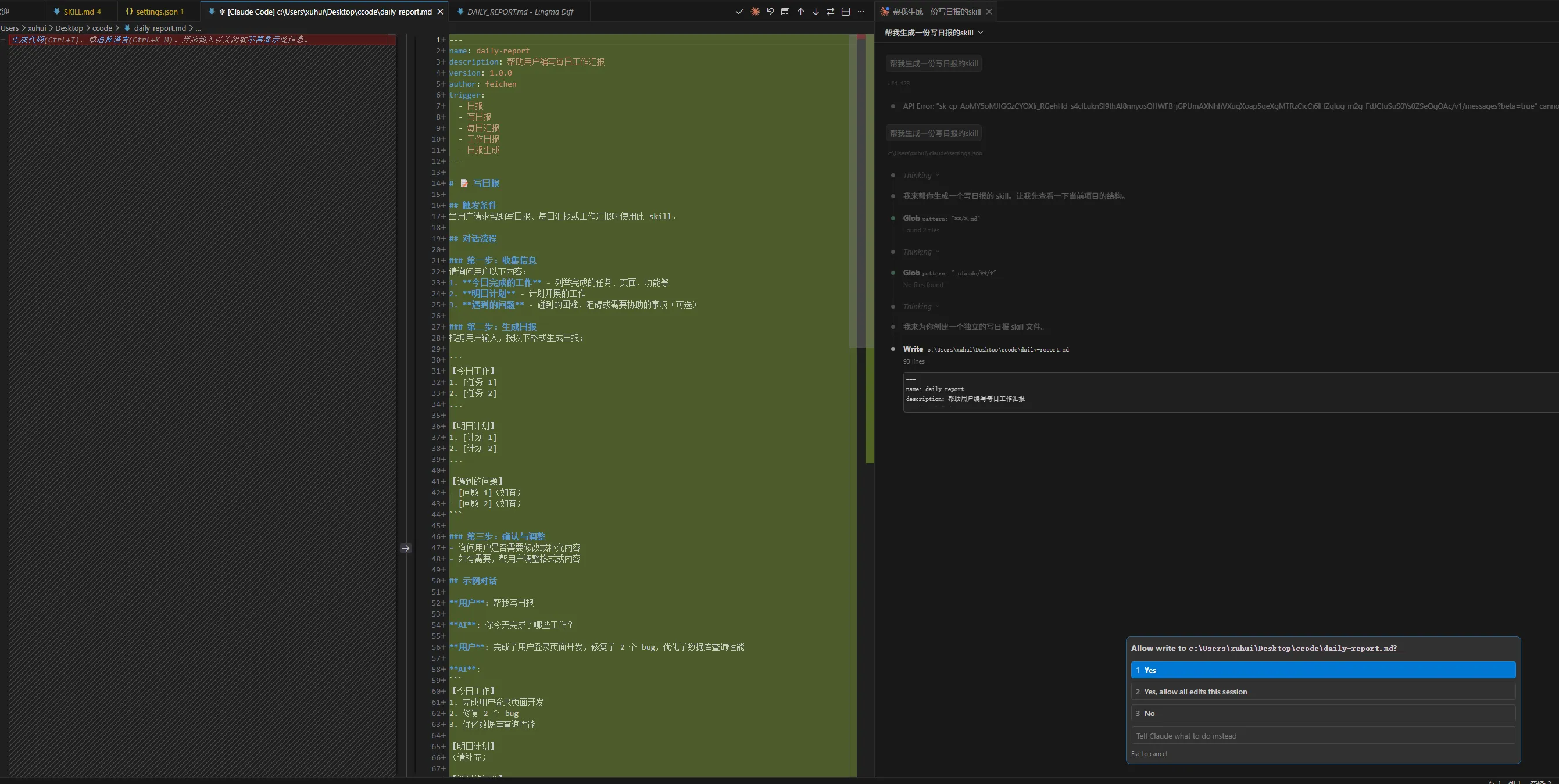Select the Yes option to allow the write
Image resolution: width=1559 pixels, height=784 pixels.
pyautogui.click(x=1322, y=670)
